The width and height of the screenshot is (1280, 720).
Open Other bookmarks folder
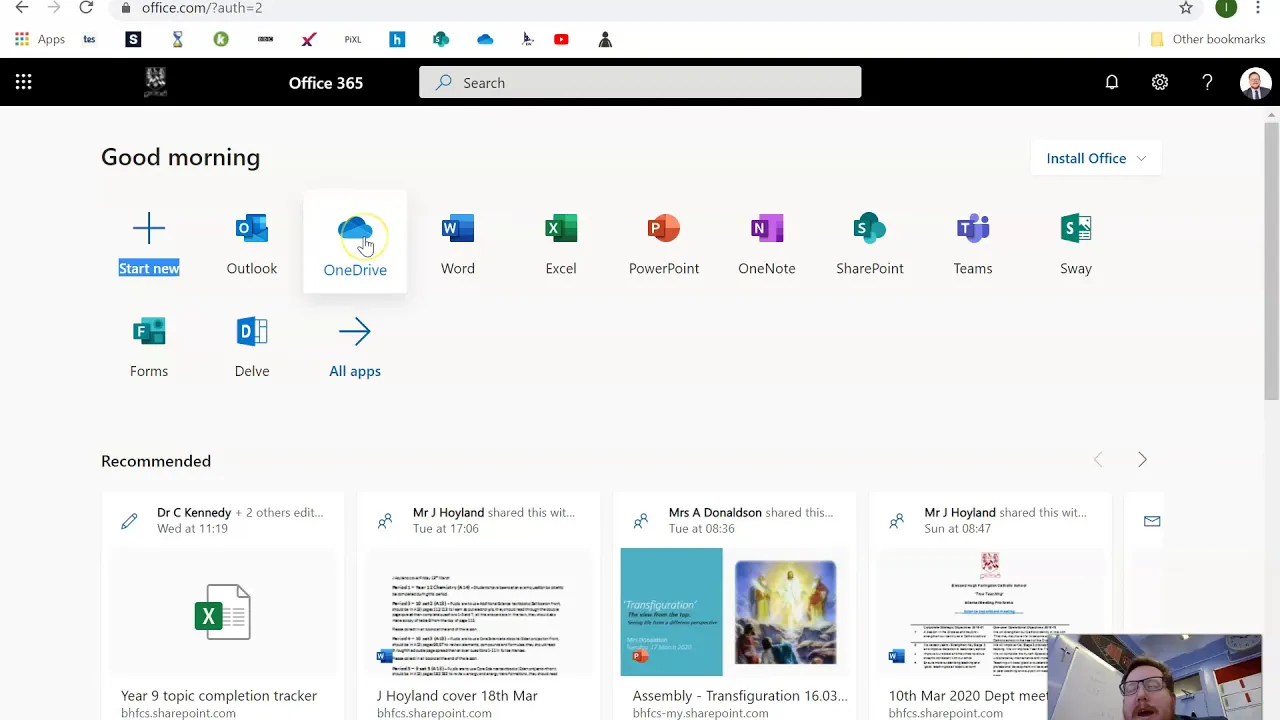pos(1208,39)
